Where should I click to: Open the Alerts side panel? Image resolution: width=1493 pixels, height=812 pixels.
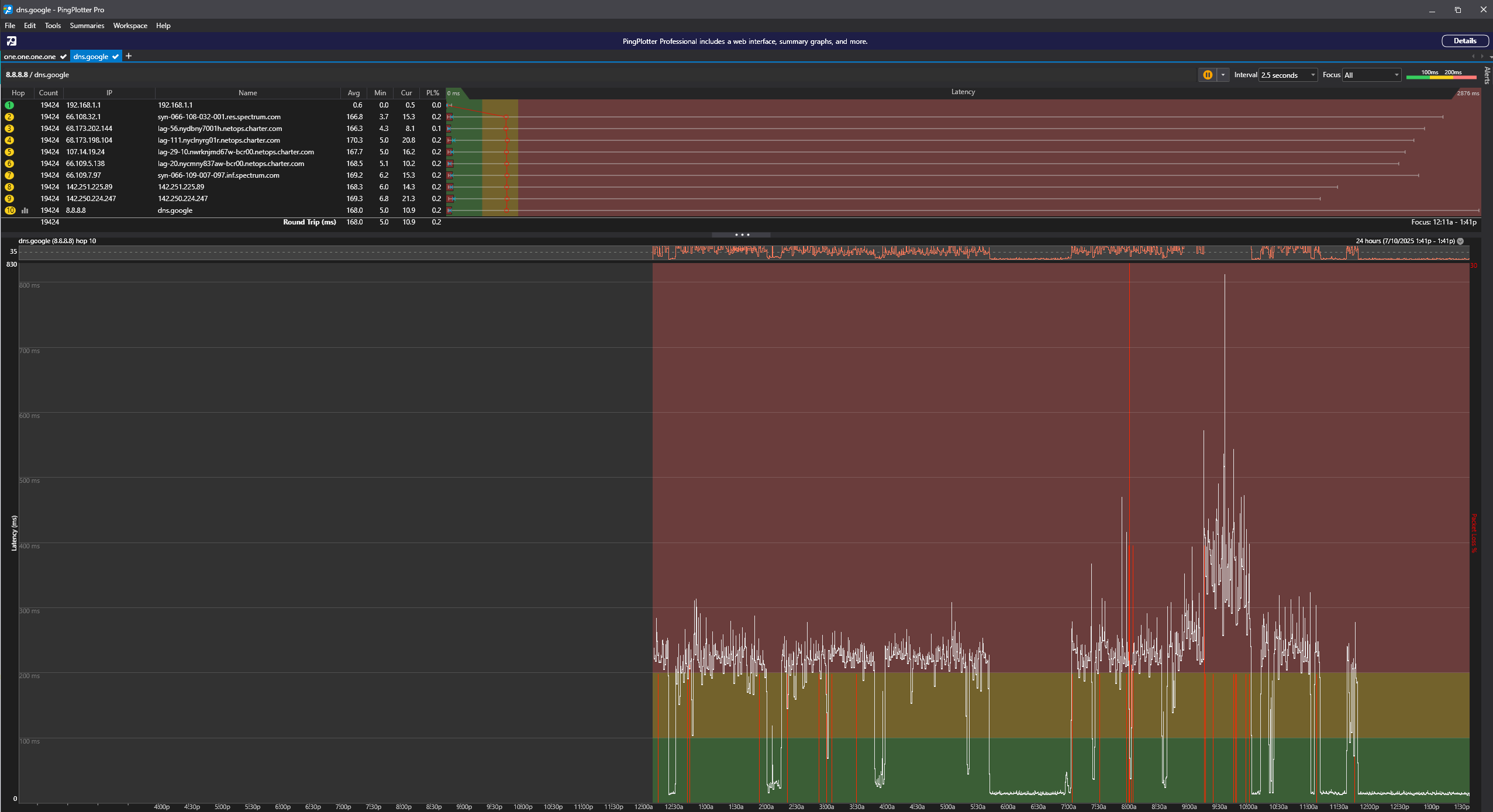[1487, 75]
